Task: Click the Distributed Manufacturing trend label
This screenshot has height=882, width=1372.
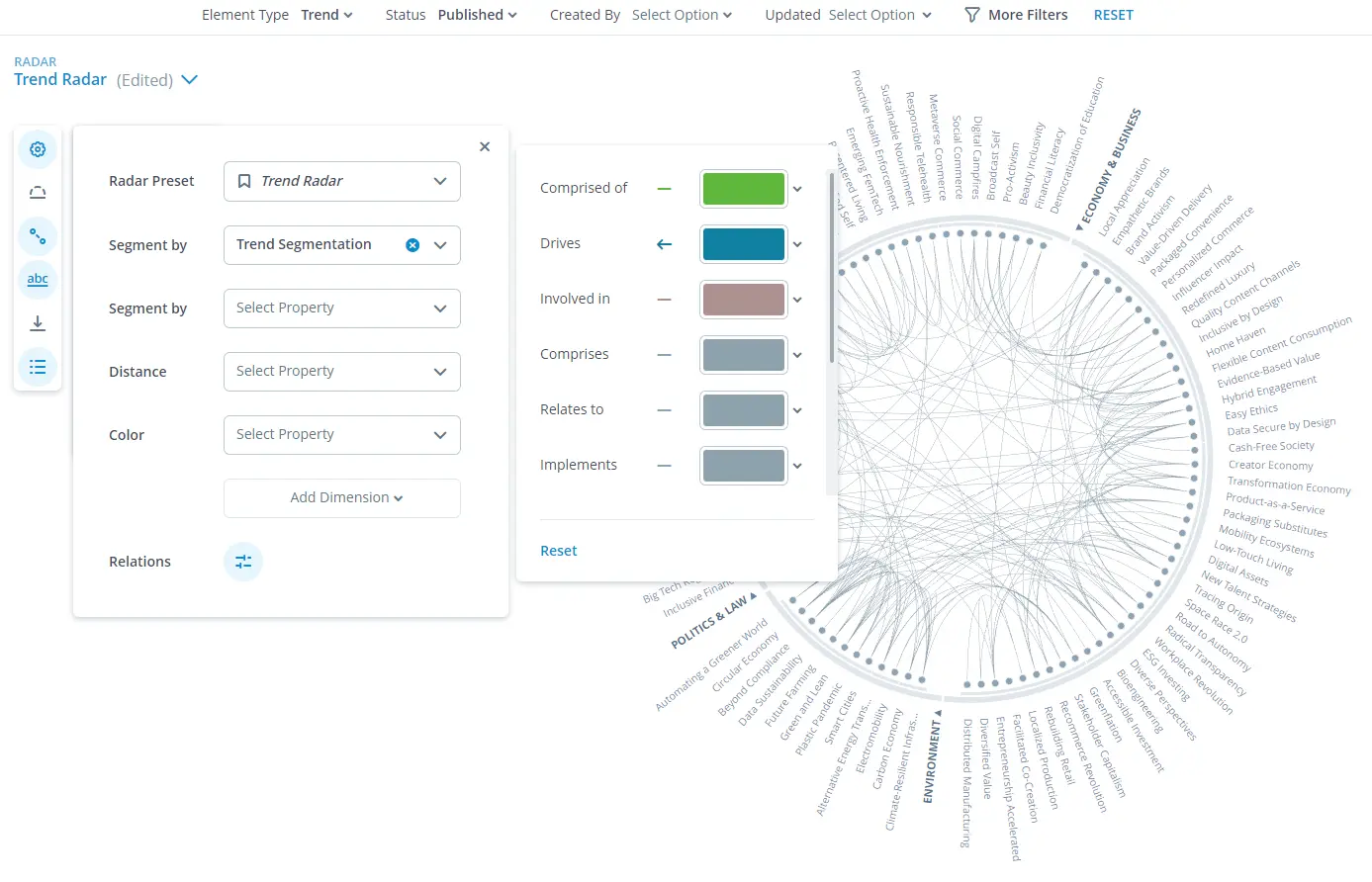Action: 966,784
